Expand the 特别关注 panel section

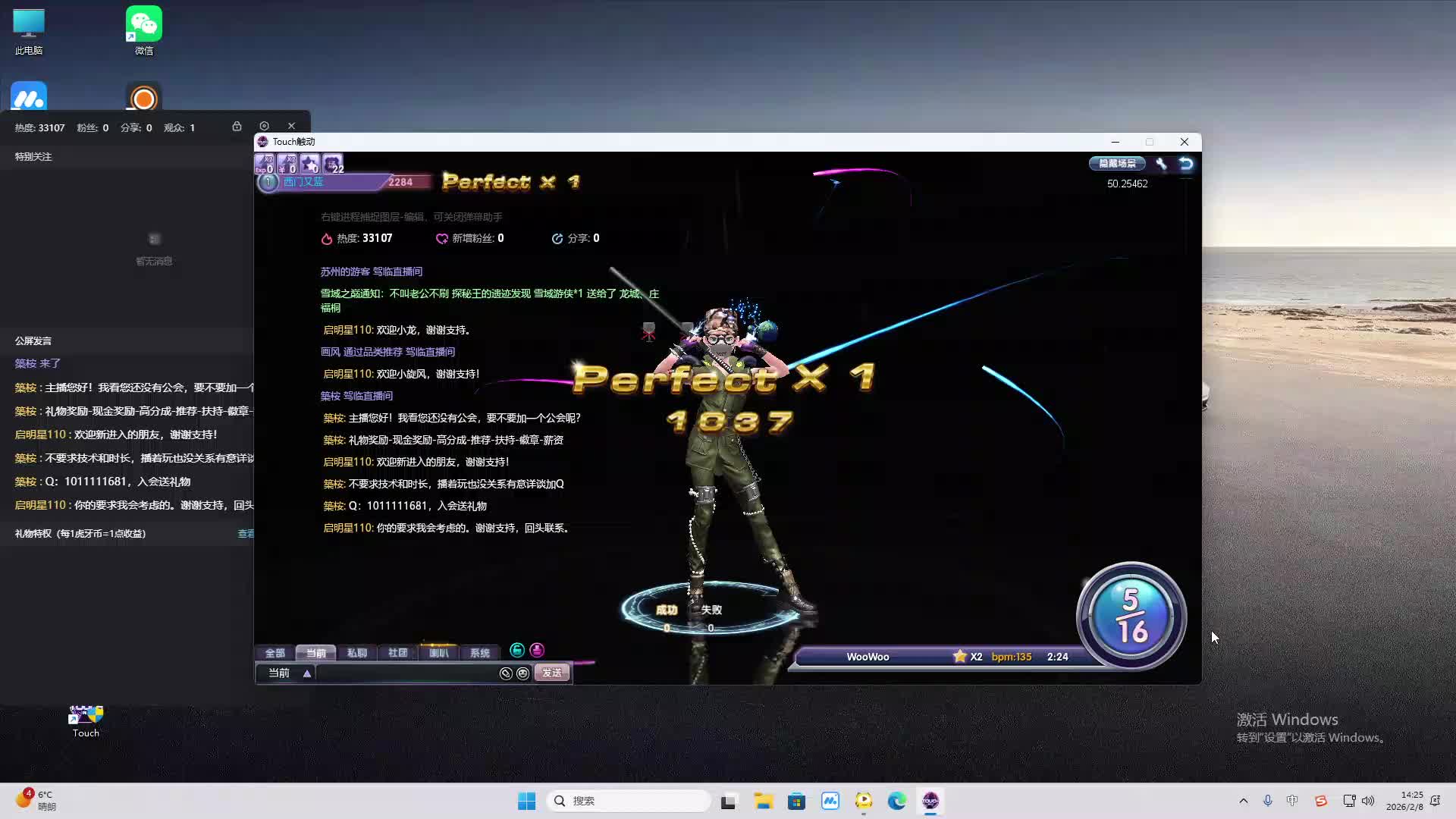click(32, 156)
